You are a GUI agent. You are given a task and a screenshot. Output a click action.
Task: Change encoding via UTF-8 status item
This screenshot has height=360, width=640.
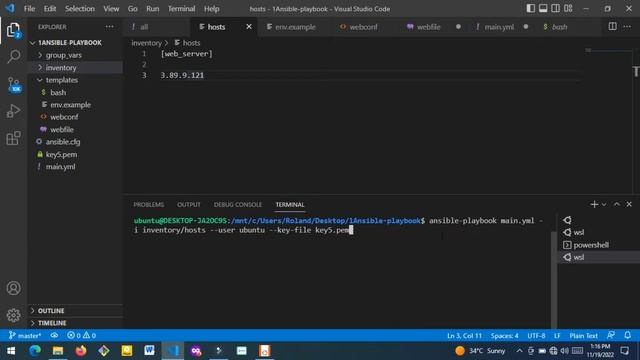click(x=536, y=336)
